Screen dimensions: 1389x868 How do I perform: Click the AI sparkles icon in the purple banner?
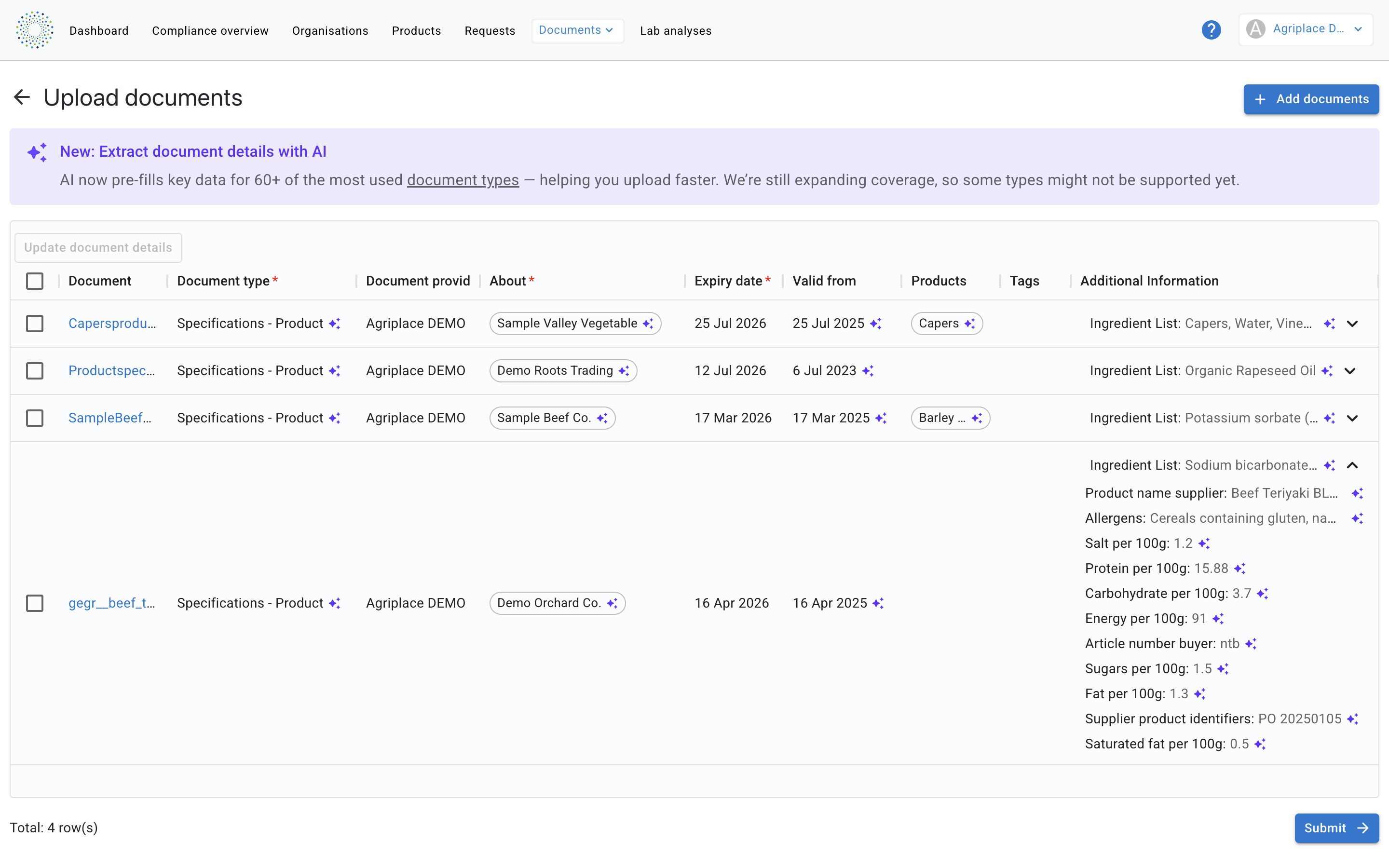pos(37,152)
